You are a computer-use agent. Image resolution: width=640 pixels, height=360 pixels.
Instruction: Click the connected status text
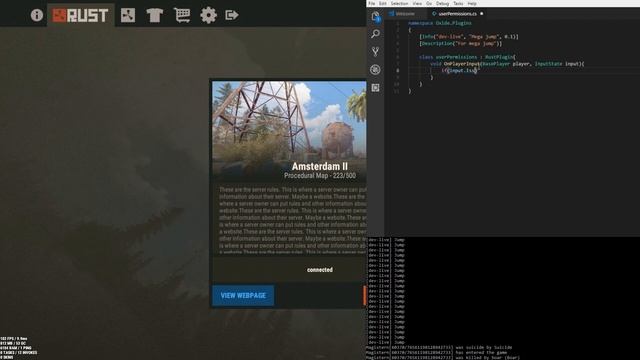pyautogui.click(x=320, y=270)
